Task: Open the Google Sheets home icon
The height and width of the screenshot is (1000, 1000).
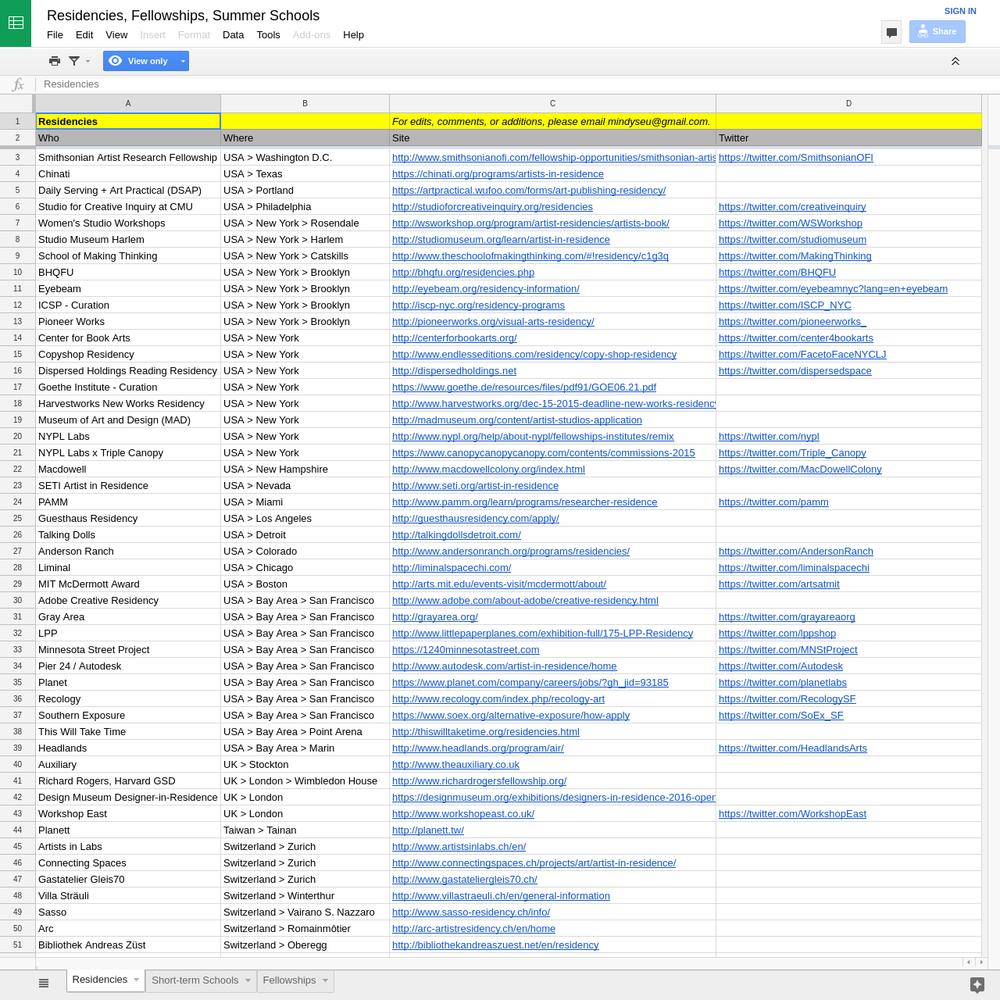Action: [15, 23]
